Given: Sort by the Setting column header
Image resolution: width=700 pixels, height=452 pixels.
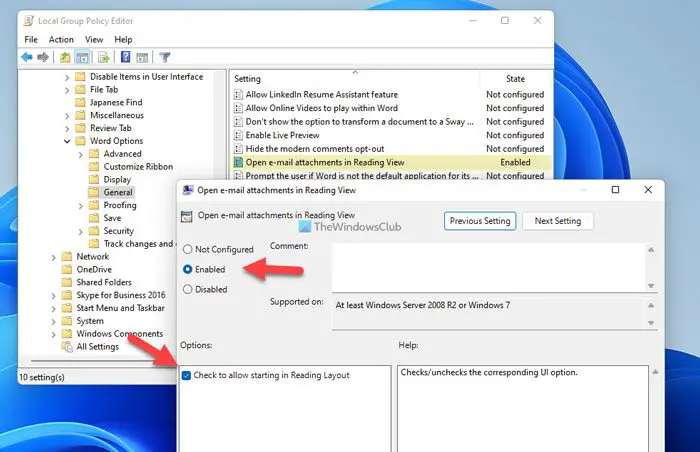Looking at the screenshot, I should (356, 79).
